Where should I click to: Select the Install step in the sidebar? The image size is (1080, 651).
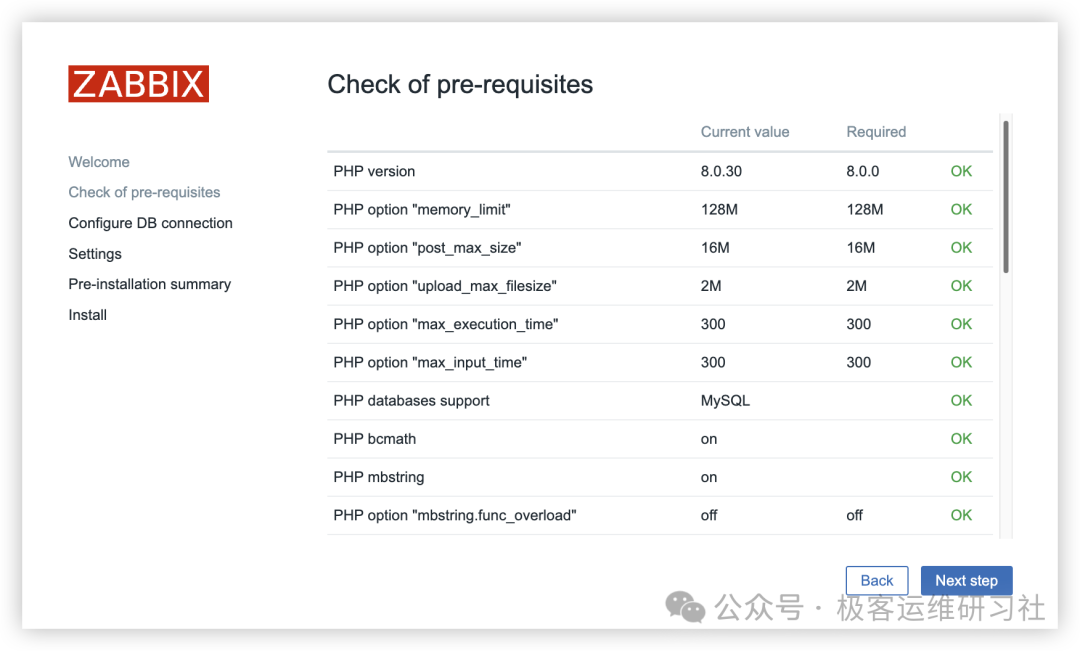click(87, 315)
